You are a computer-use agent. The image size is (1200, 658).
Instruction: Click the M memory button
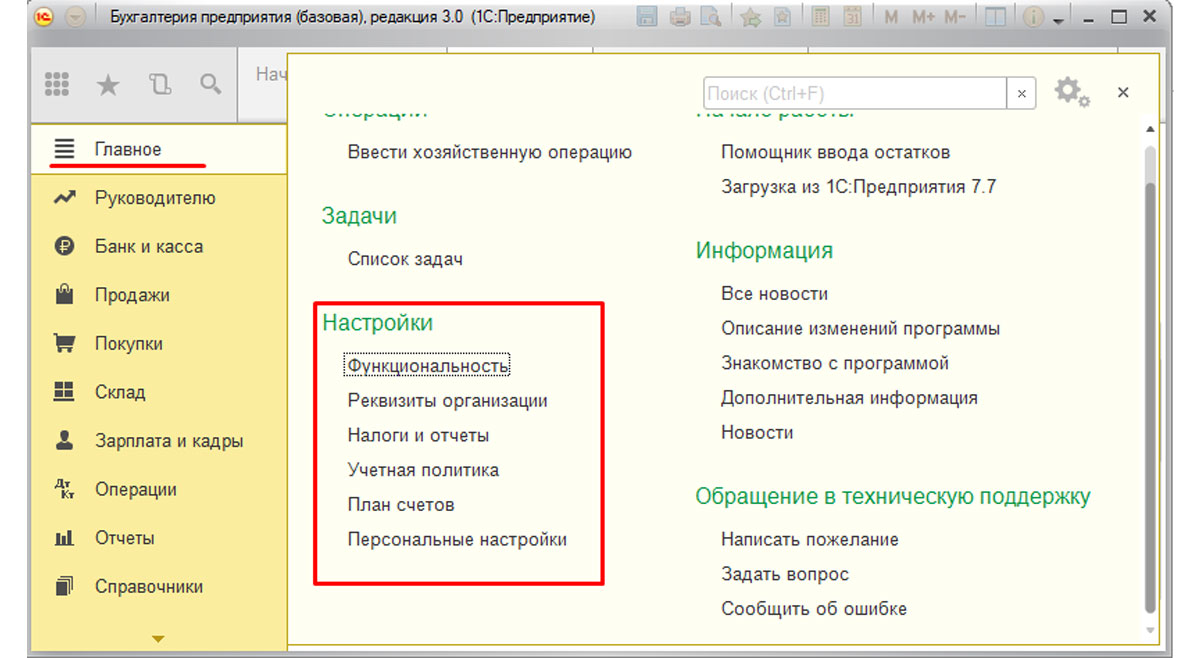pos(891,17)
